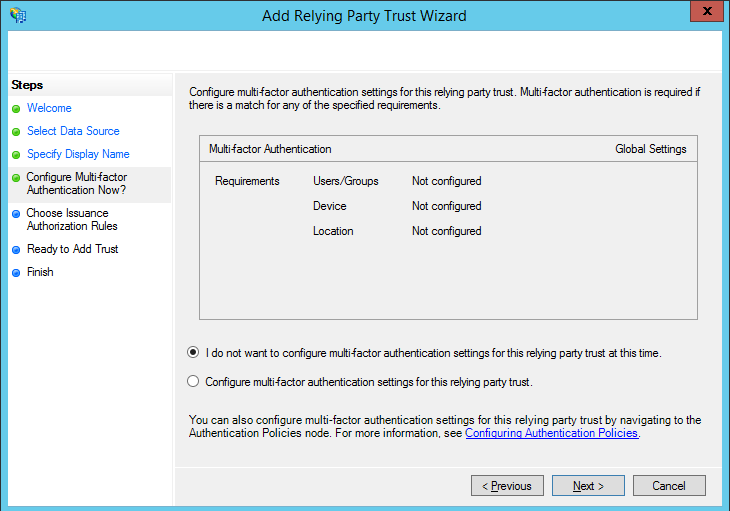Select 'I do not want to configure' radio option
The height and width of the screenshot is (511, 730).
coord(193,353)
